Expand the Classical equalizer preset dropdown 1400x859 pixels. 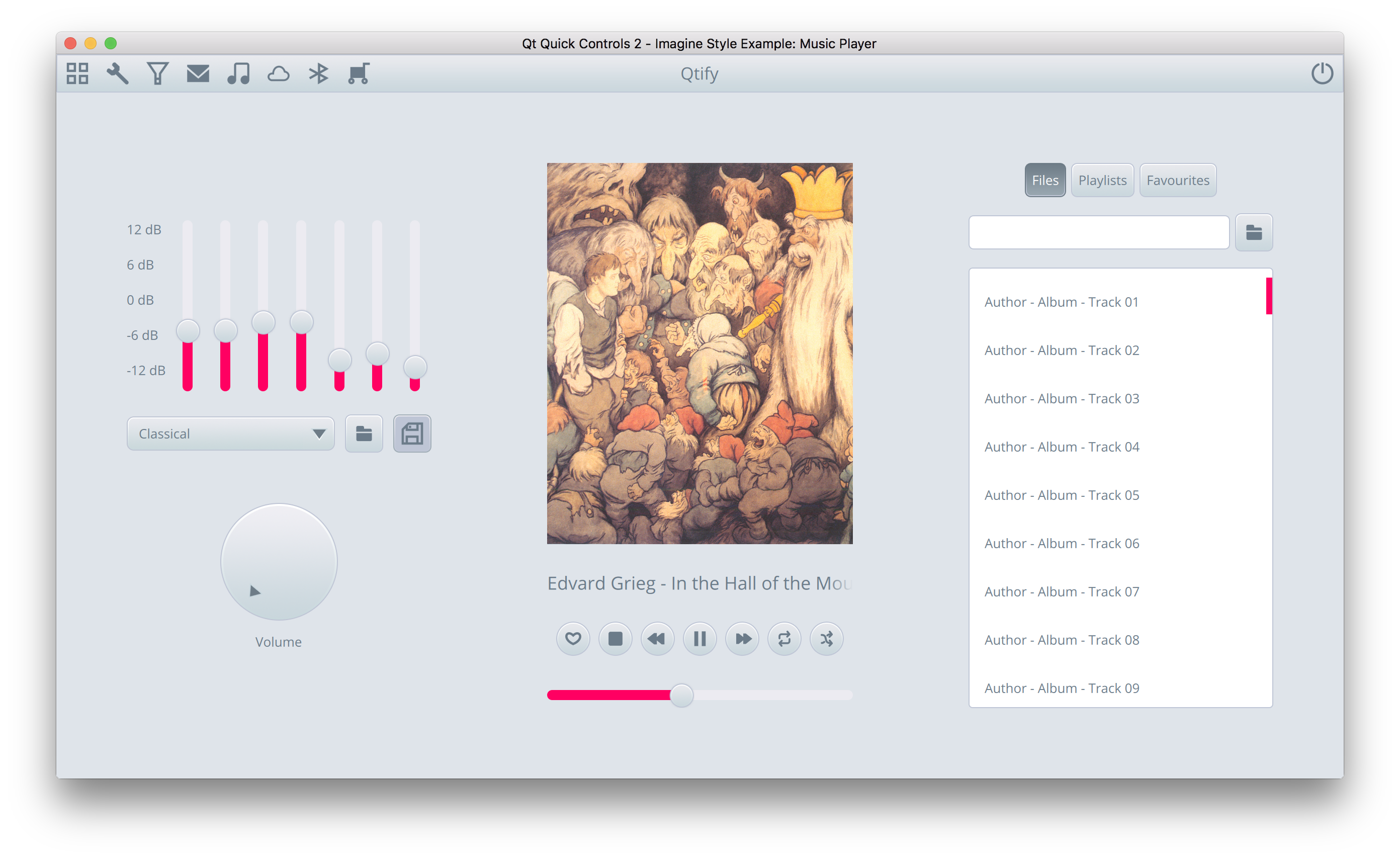[x=231, y=434]
